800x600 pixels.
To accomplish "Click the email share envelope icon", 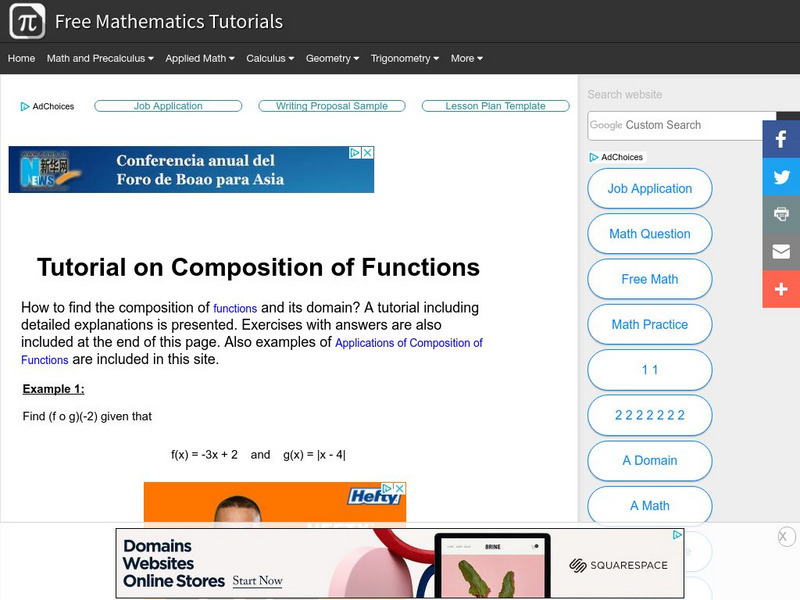I will (781, 252).
